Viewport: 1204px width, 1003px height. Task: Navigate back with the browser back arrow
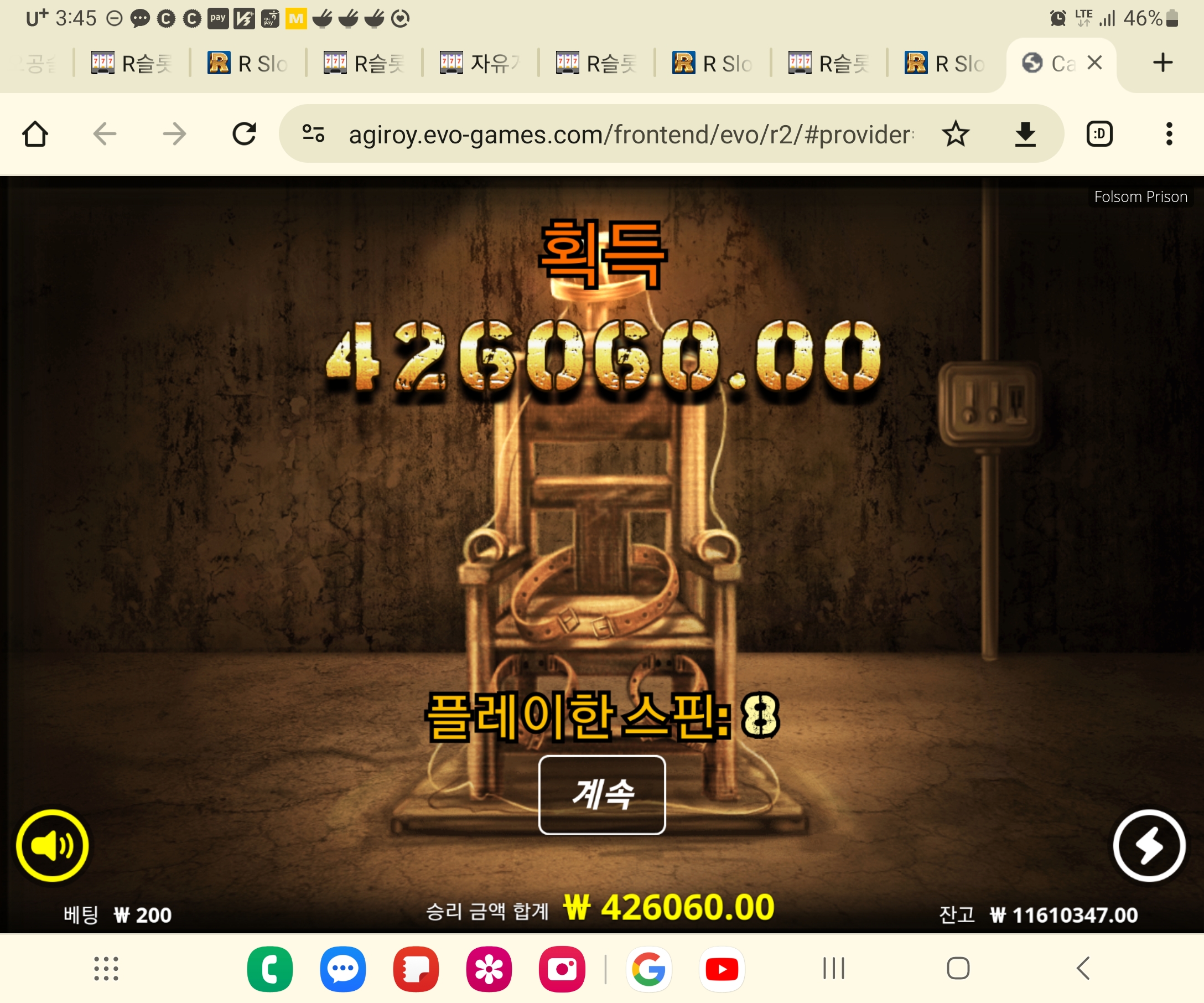[105, 134]
